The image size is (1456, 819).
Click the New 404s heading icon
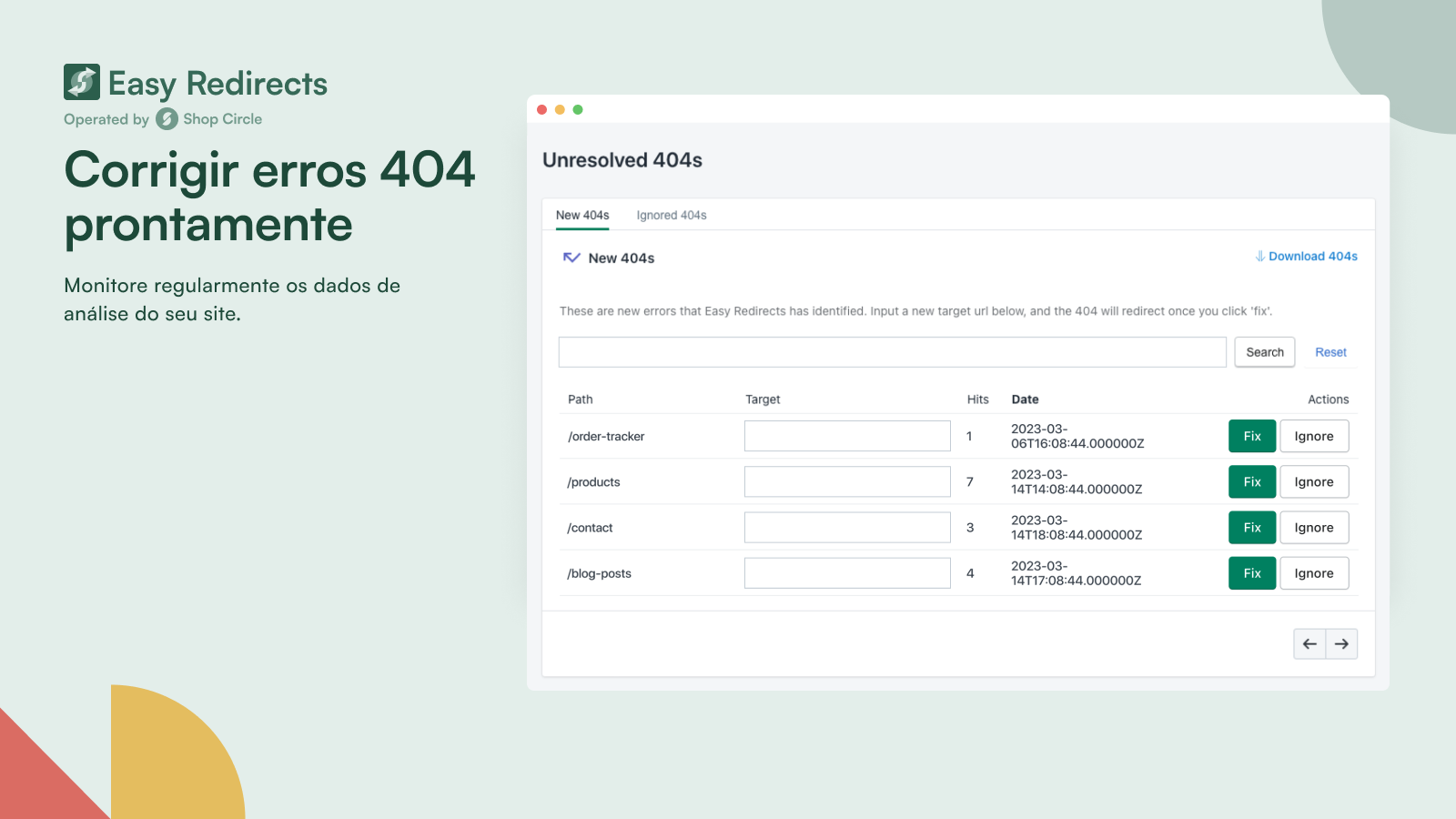click(571, 258)
